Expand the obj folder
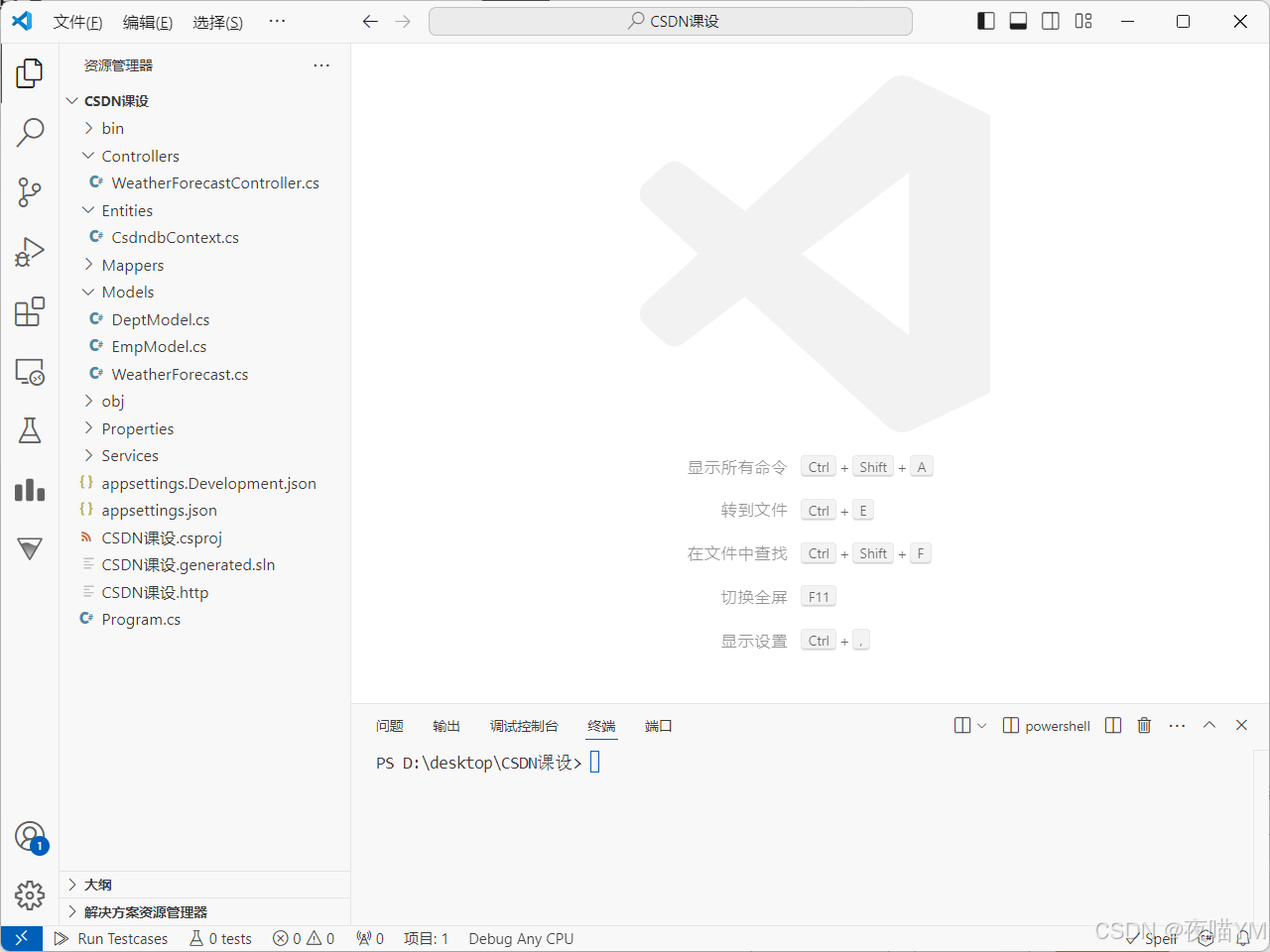 click(x=88, y=401)
